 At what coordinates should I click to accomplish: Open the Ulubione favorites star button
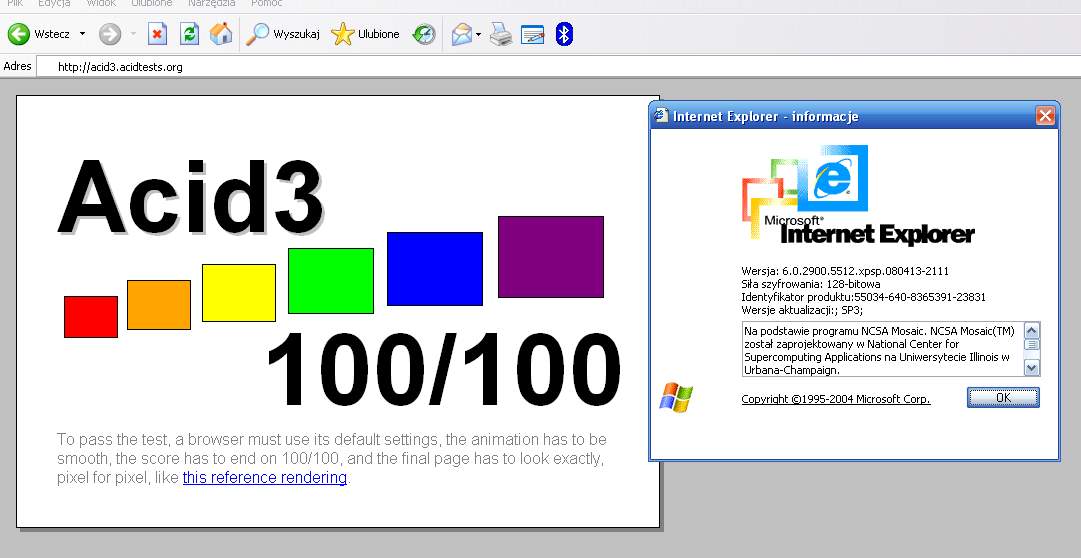365,34
